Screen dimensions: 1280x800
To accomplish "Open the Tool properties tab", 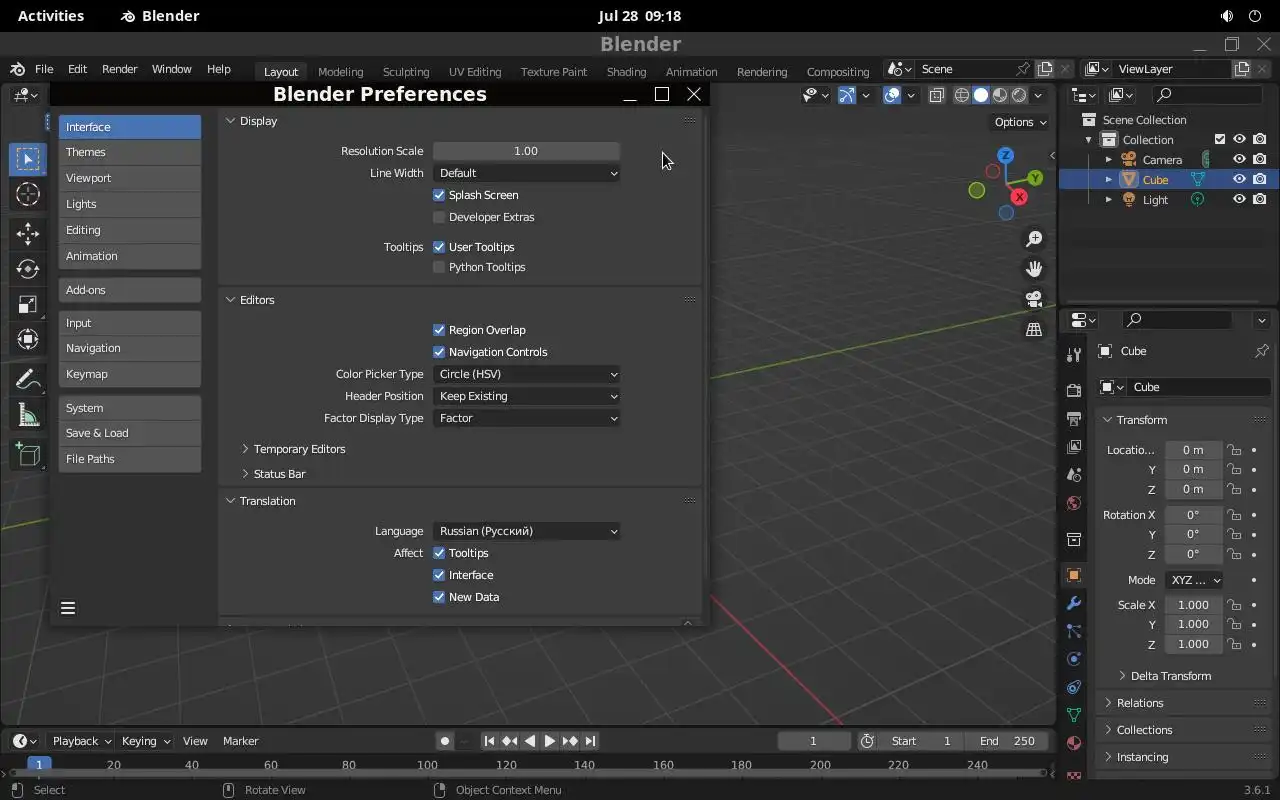I will point(1074,354).
